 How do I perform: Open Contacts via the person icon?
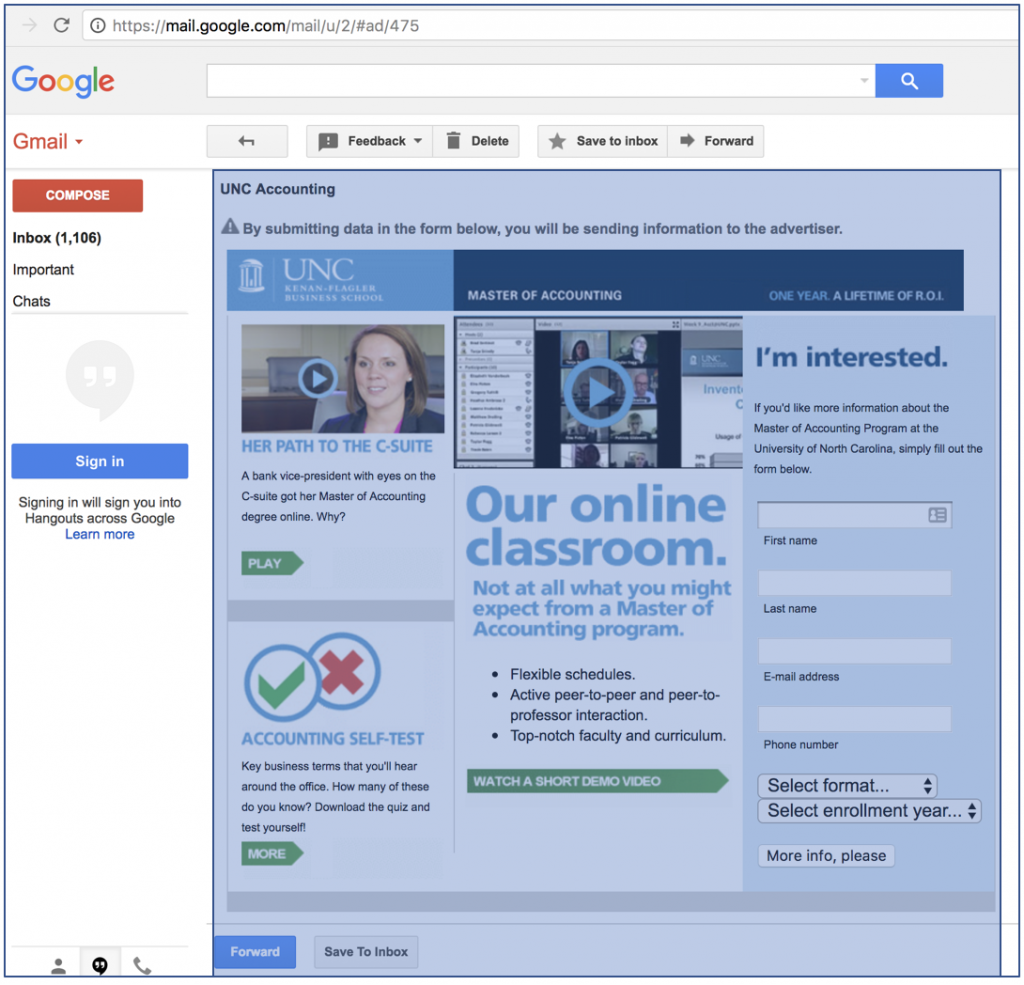(x=57, y=964)
